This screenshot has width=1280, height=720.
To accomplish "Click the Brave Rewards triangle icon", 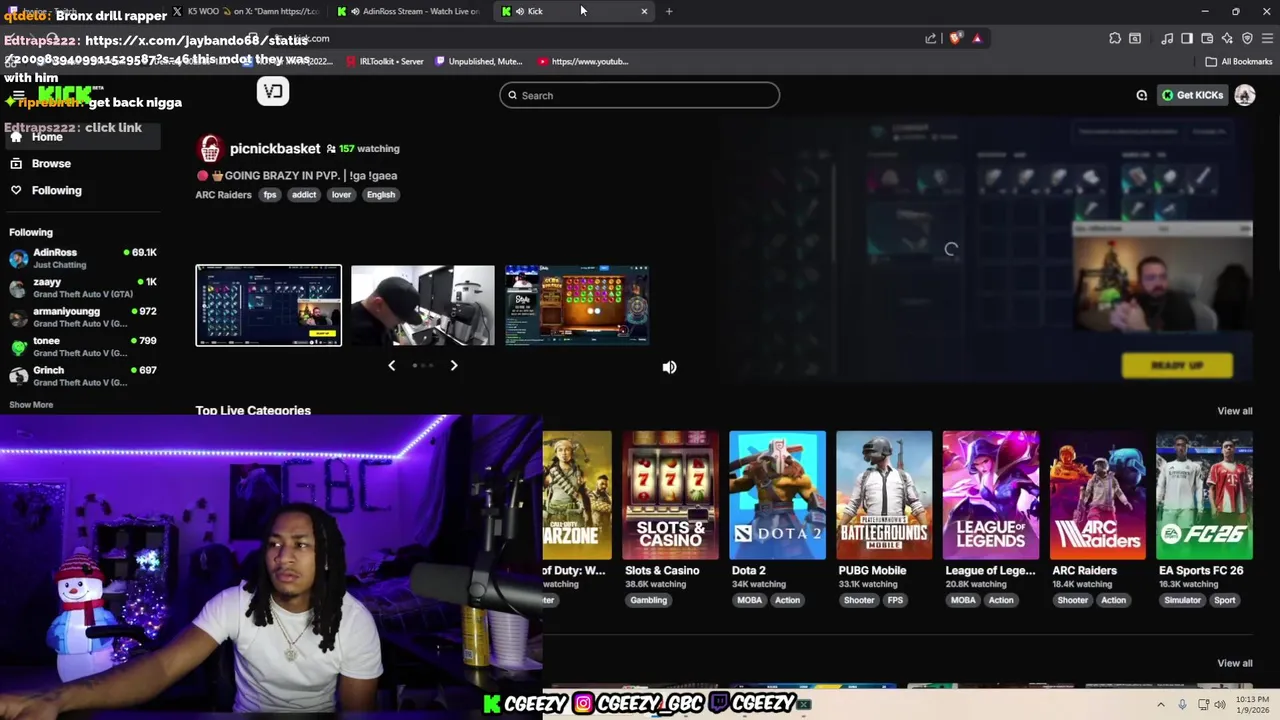I will [977, 38].
